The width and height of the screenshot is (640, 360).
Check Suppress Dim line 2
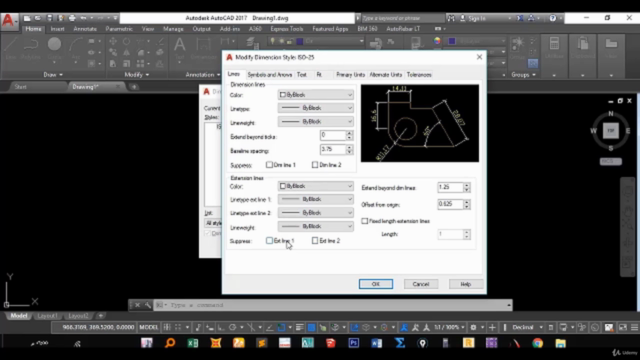click(x=315, y=165)
